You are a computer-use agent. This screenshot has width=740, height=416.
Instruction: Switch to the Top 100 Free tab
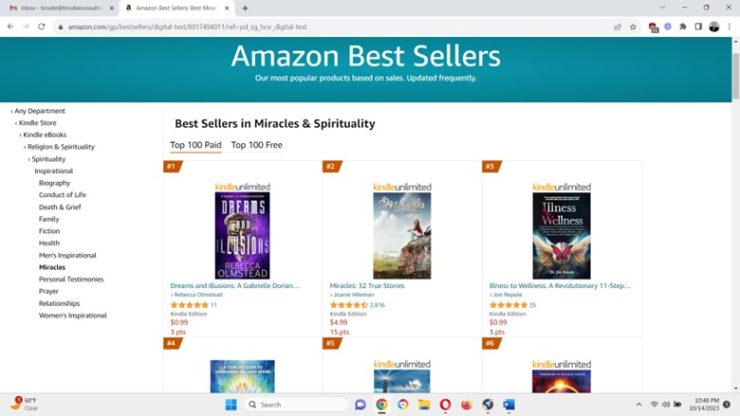point(257,145)
